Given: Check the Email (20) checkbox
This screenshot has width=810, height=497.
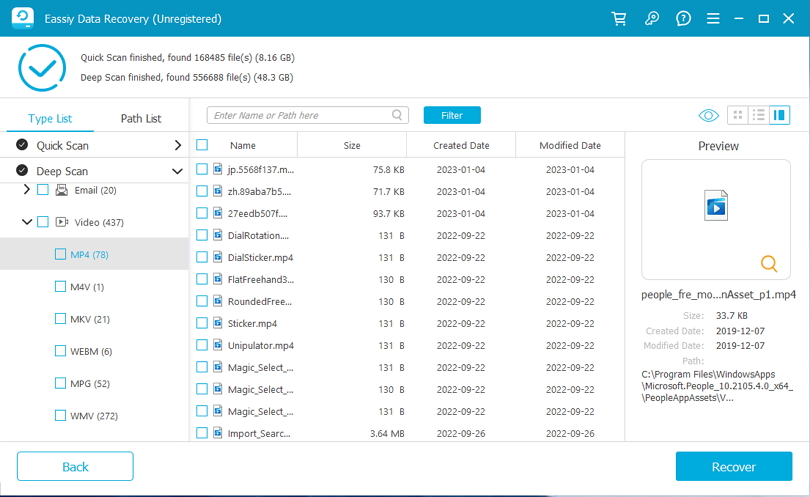Looking at the screenshot, I should pyautogui.click(x=43, y=190).
